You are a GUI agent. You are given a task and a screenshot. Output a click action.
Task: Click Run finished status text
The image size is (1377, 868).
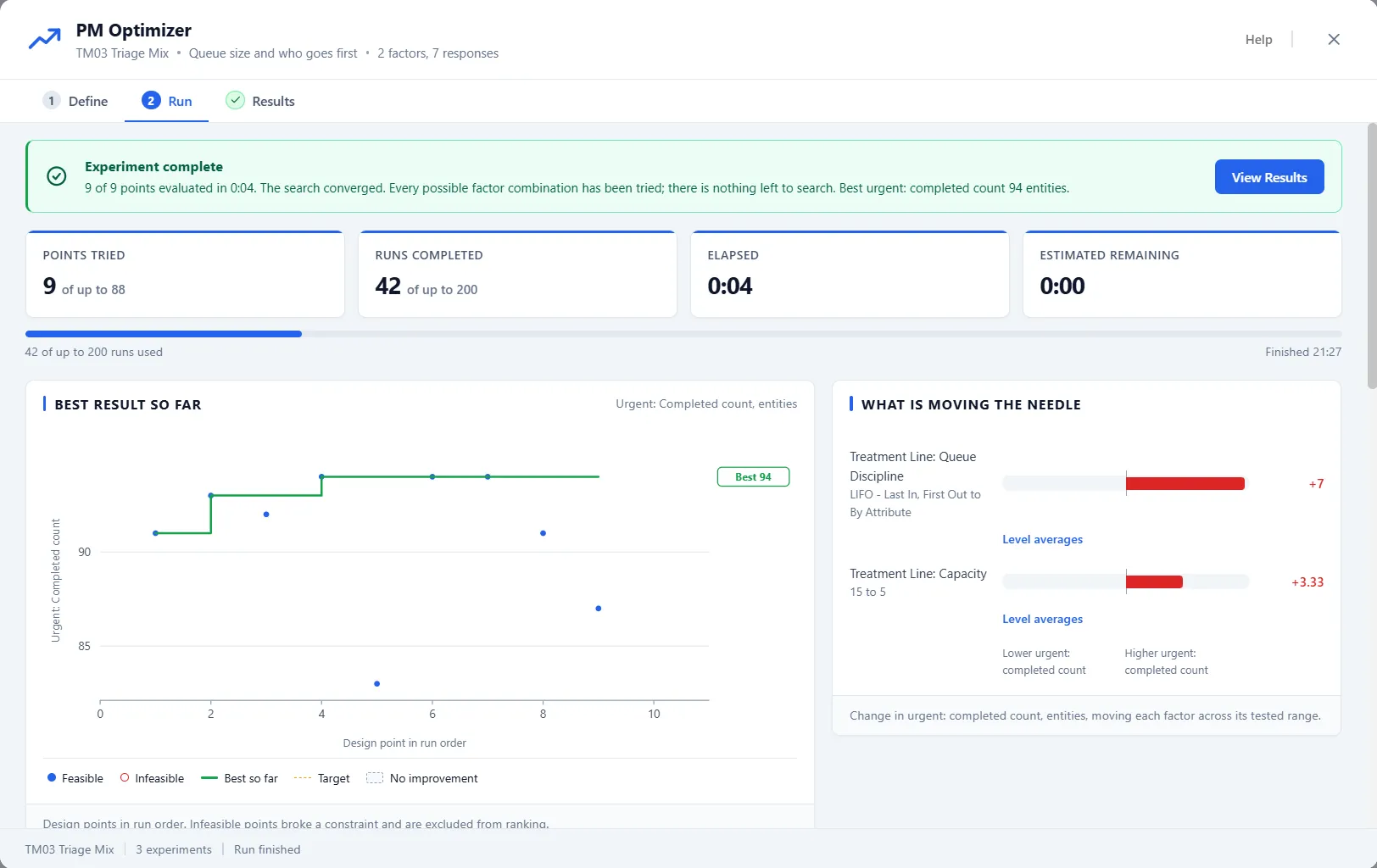[267, 849]
